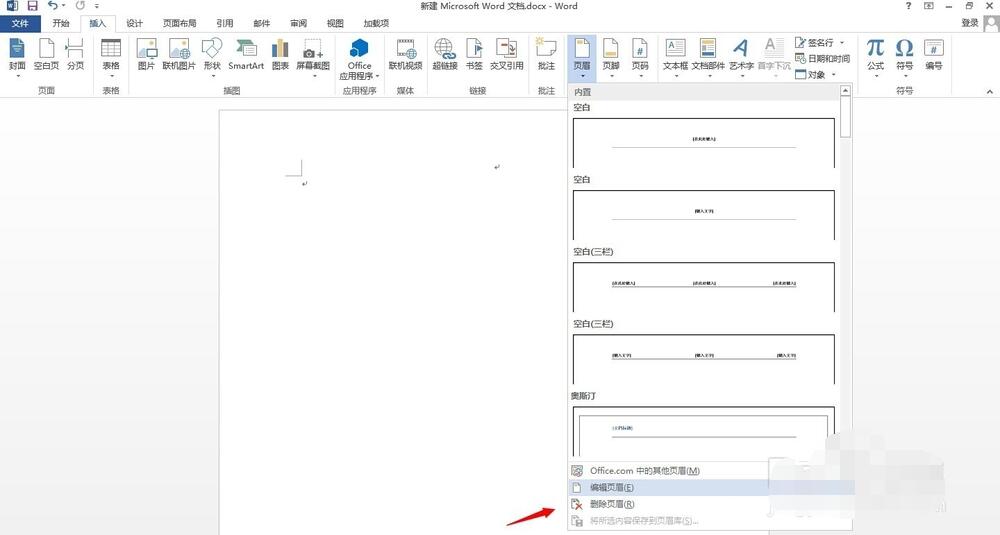
Task: Insert Date and Time (日期和时间)
Action: 822,59
